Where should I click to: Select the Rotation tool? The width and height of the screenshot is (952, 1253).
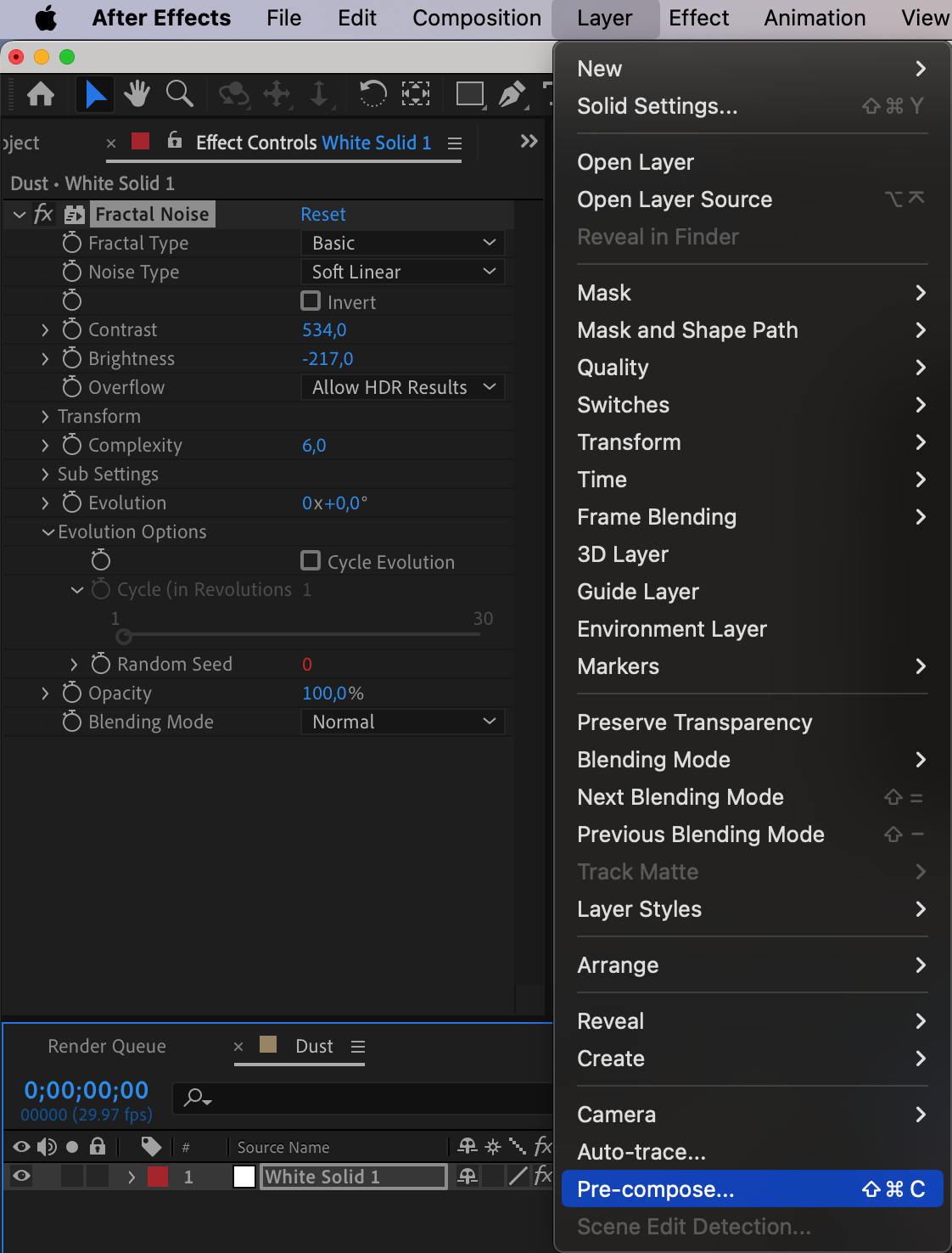pyautogui.click(x=372, y=93)
